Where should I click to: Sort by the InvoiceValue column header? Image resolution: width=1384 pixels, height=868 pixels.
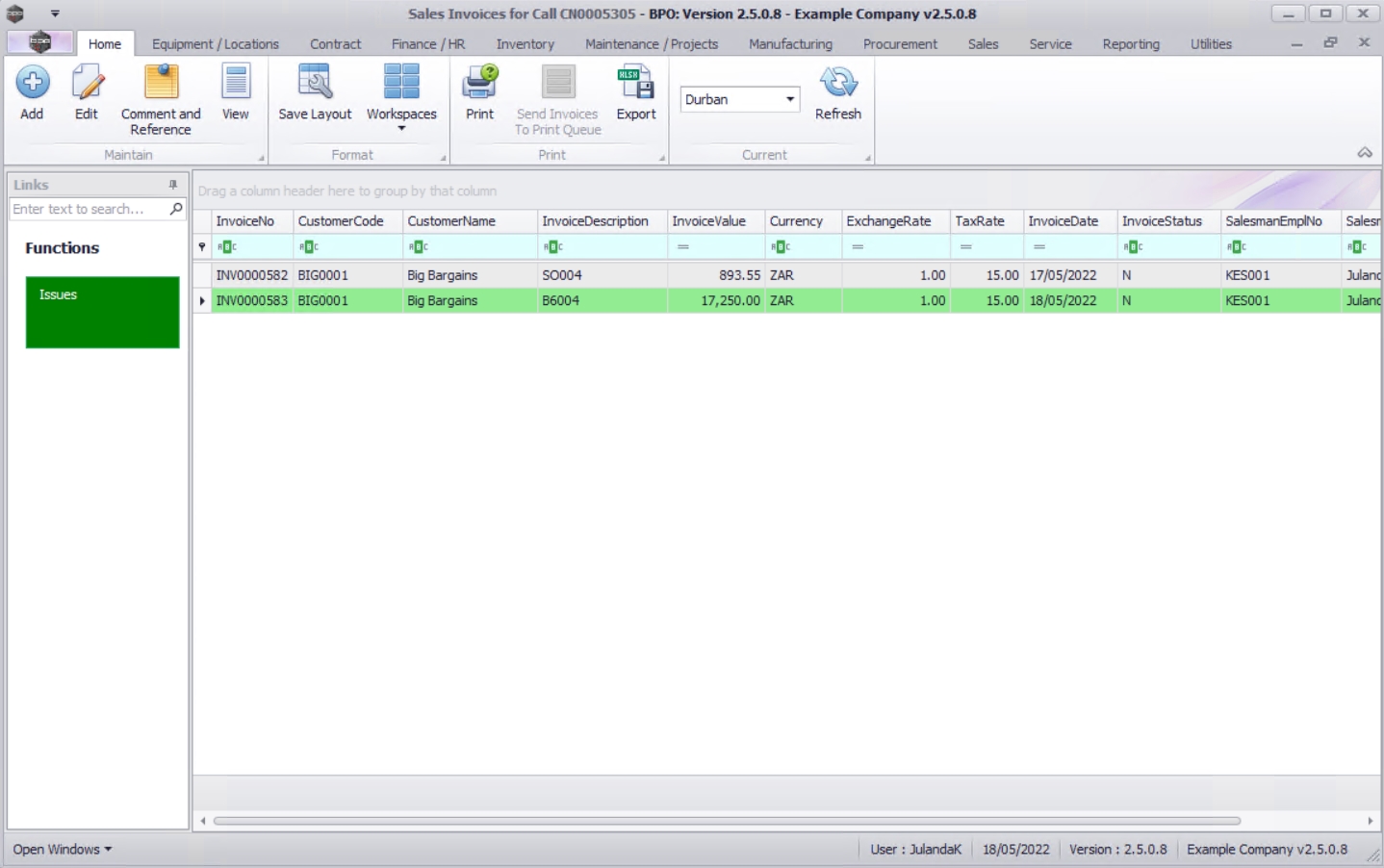pyautogui.click(x=716, y=221)
